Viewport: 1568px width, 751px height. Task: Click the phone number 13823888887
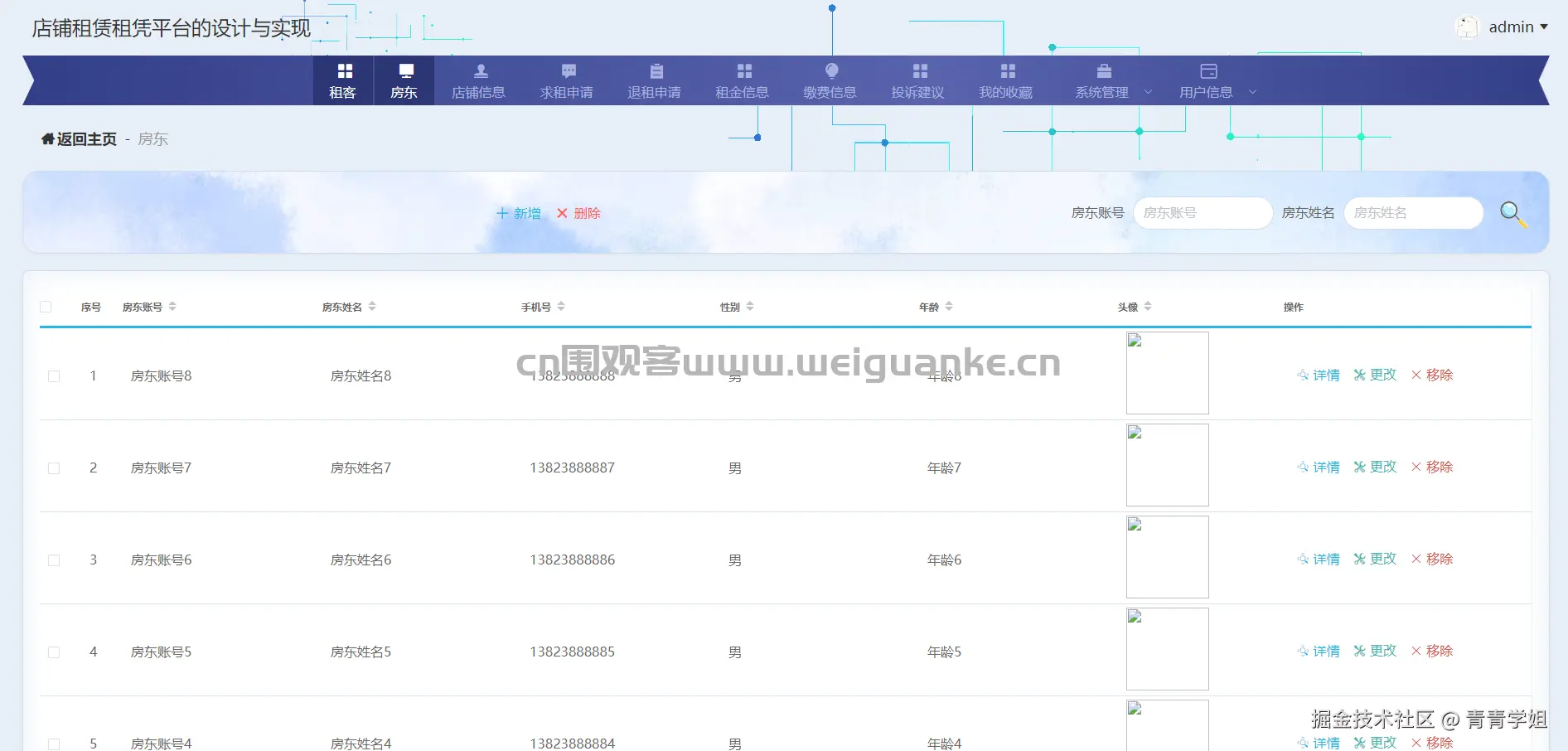[x=573, y=468]
